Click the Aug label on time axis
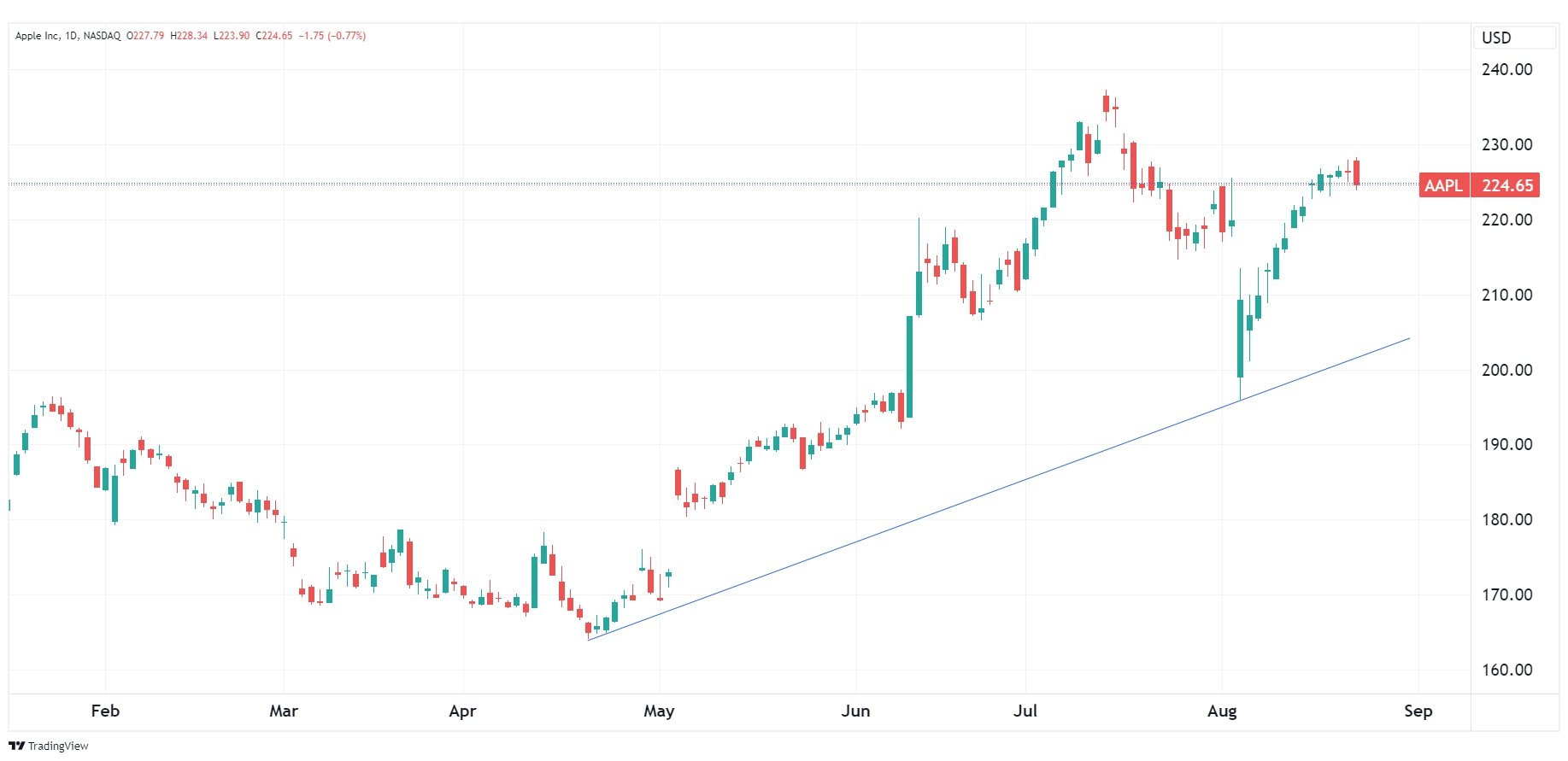 [x=1222, y=711]
